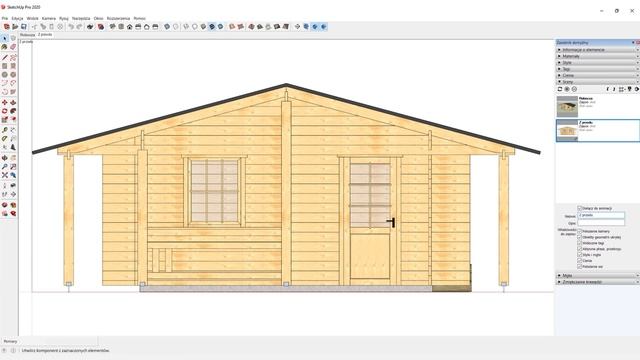Update scene icon in Sceny panel

pyautogui.click(x=560, y=89)
